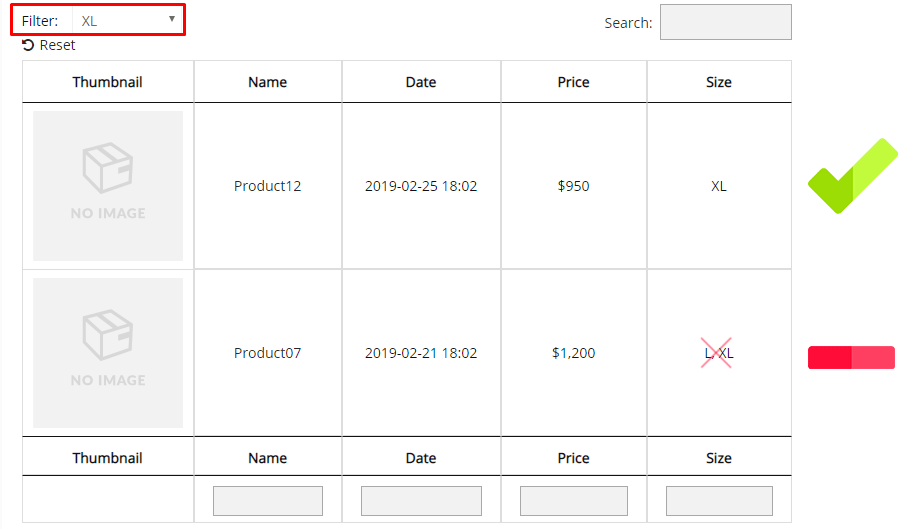
Task: Sort by the Price column header
Action: (574, 82)
